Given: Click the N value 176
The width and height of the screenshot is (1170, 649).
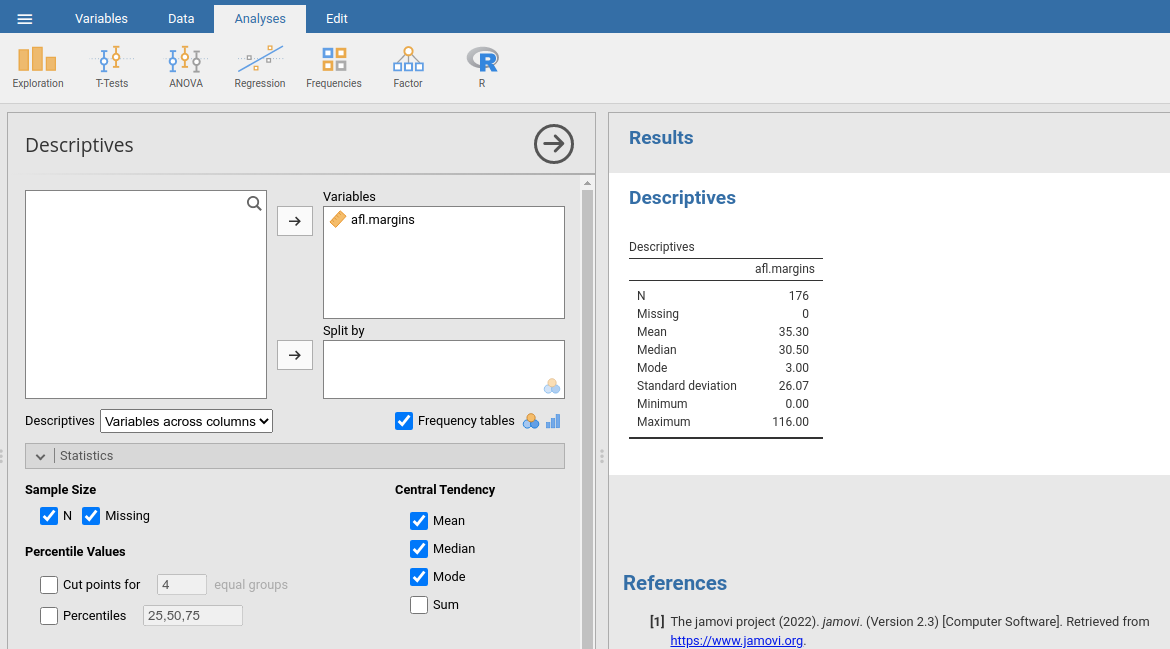Looking at the screenshot, I should coord(798,296).
